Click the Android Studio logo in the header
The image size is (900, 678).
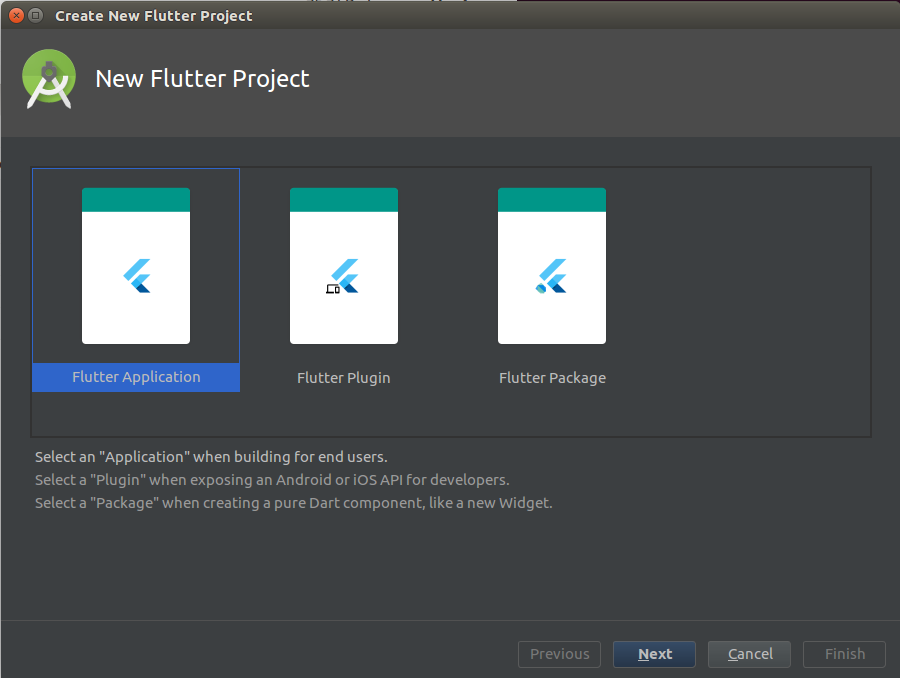48,78
